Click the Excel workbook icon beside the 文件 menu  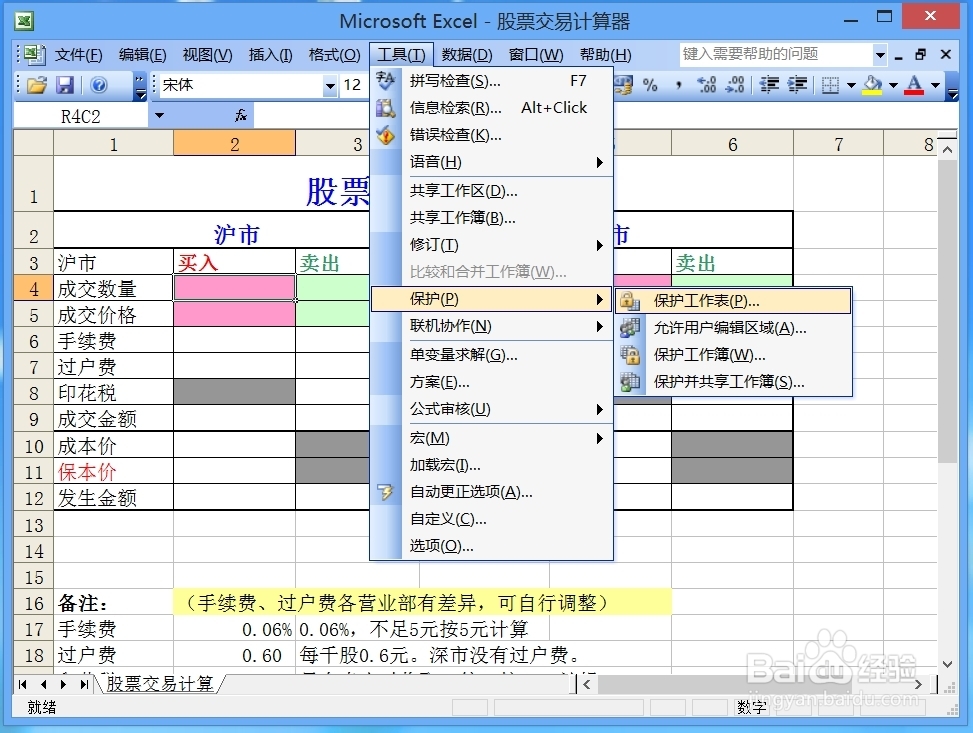34,55
